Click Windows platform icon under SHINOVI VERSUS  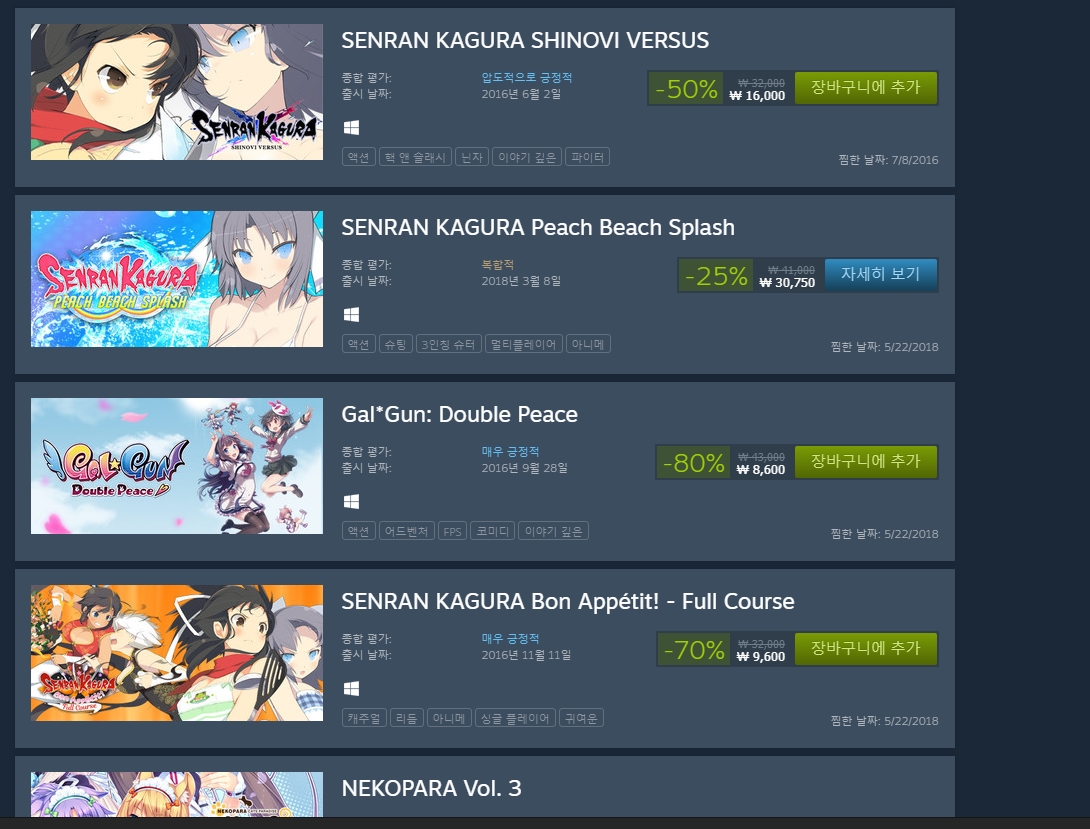pyautogui.click(x=351, y=128)
